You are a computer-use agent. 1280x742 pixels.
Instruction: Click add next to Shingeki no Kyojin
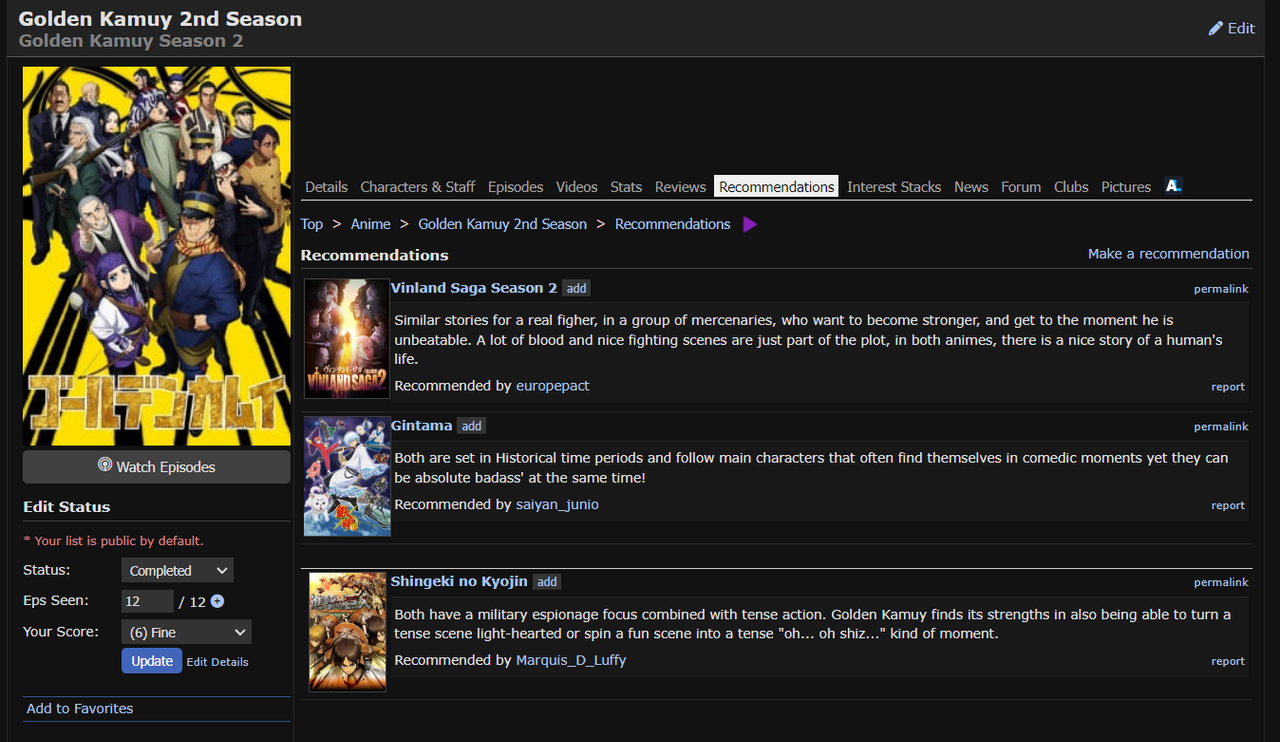[546, 582]
